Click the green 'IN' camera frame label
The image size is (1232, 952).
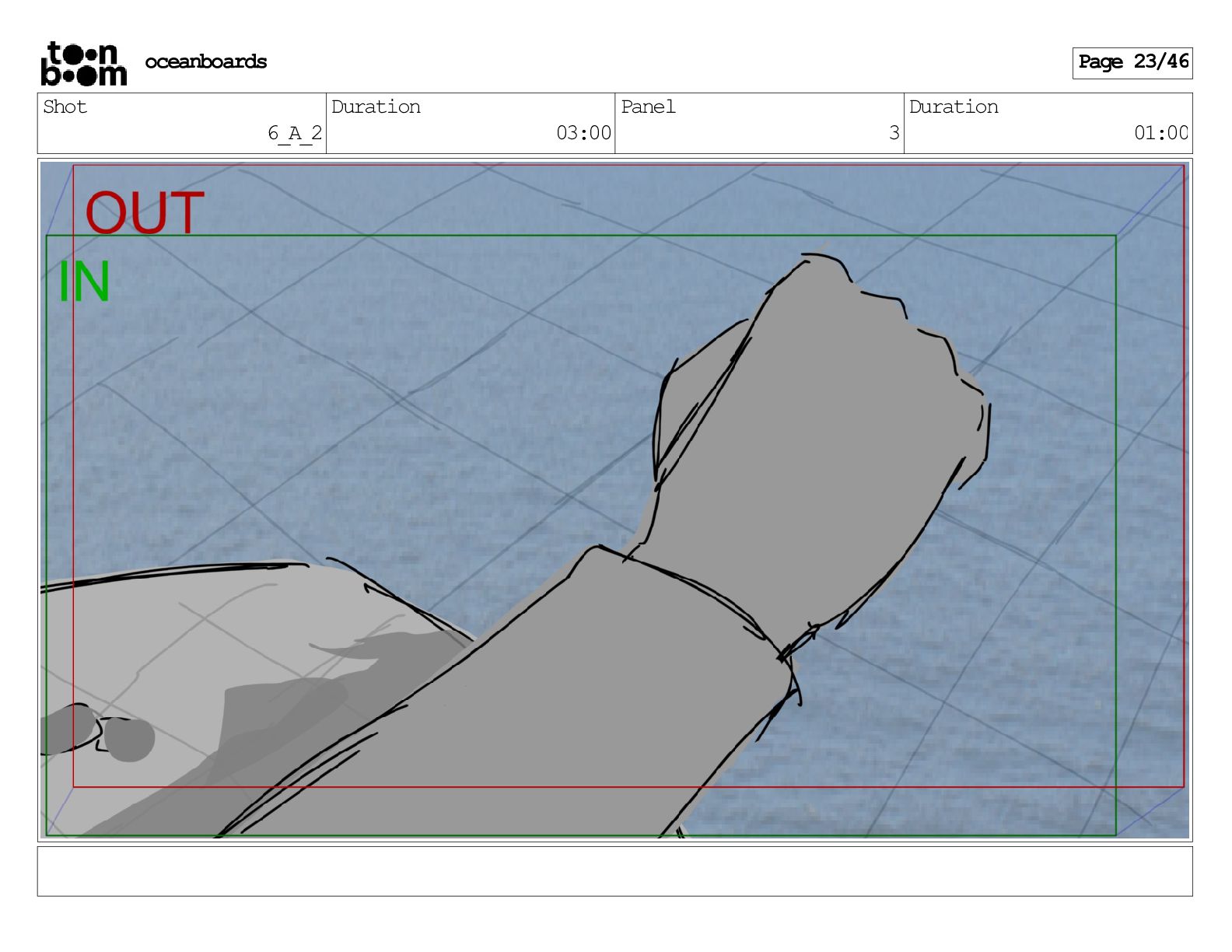84,282
